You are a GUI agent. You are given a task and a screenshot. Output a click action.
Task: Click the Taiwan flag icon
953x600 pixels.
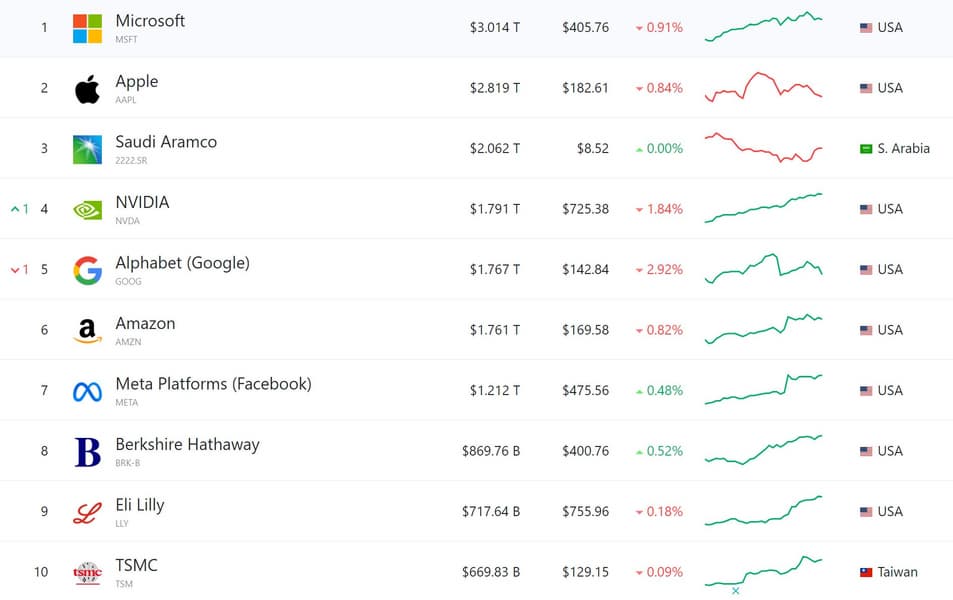pyautogui.click(x=866, y=573)
